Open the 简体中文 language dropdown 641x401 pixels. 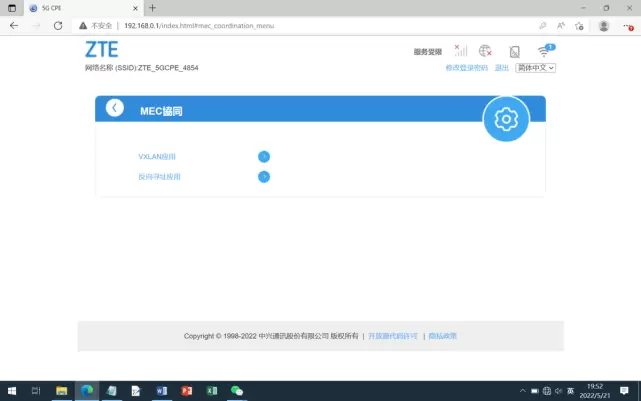pyautogui.click(x=535, y=68)
